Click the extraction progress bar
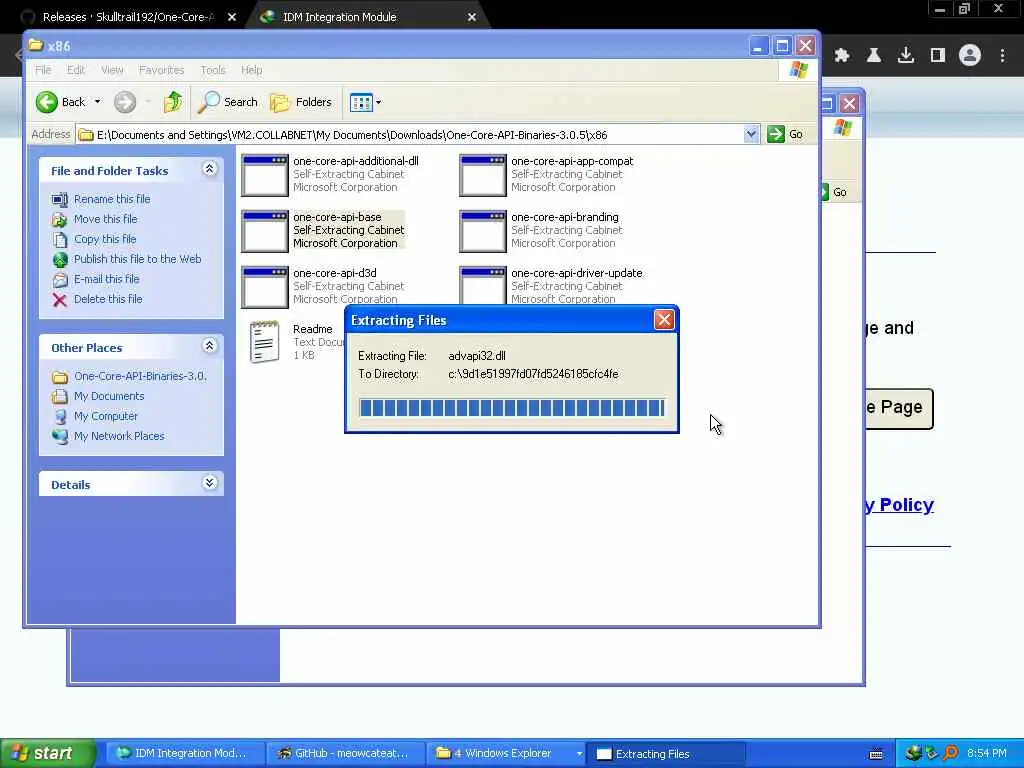 [512, 408]
